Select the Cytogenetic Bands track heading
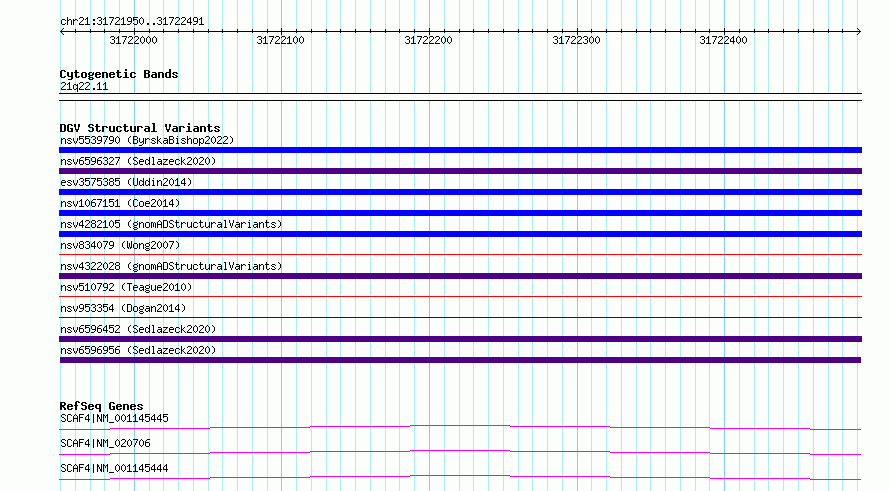The height and width of the screenshot is (491, 890). click(x=119, y=74)
